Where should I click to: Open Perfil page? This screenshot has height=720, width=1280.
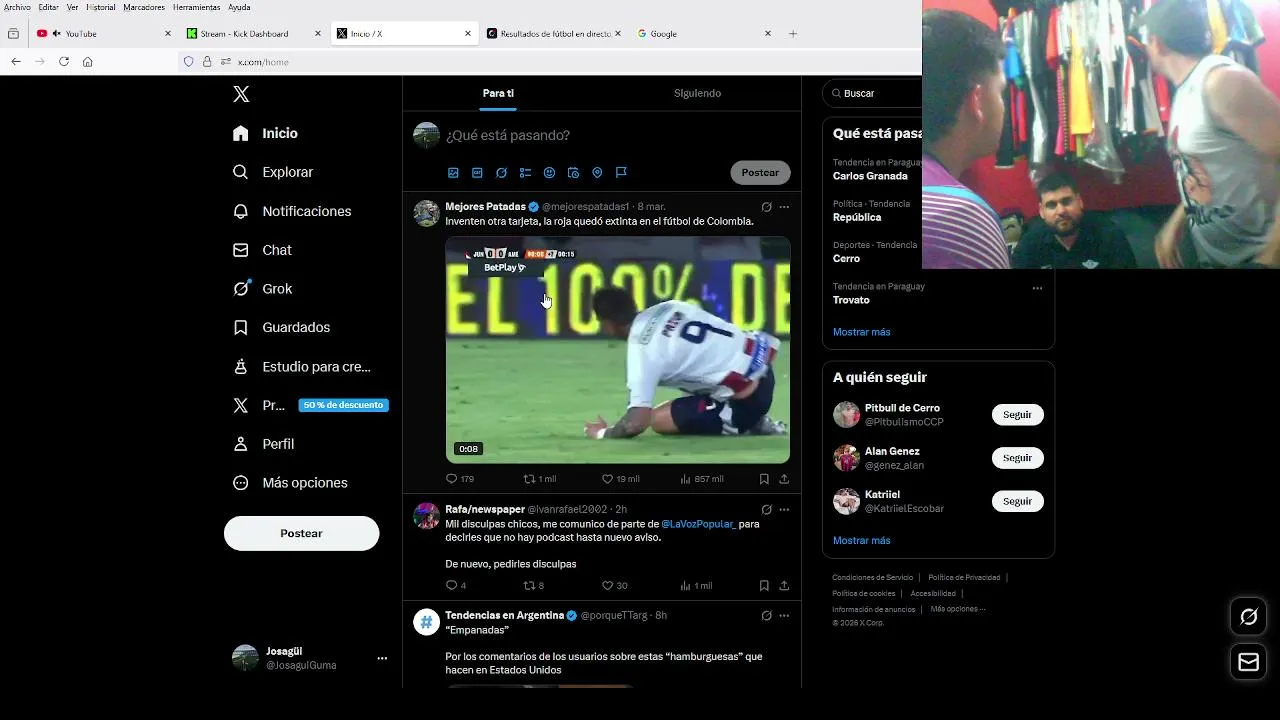tap(263, 444)
